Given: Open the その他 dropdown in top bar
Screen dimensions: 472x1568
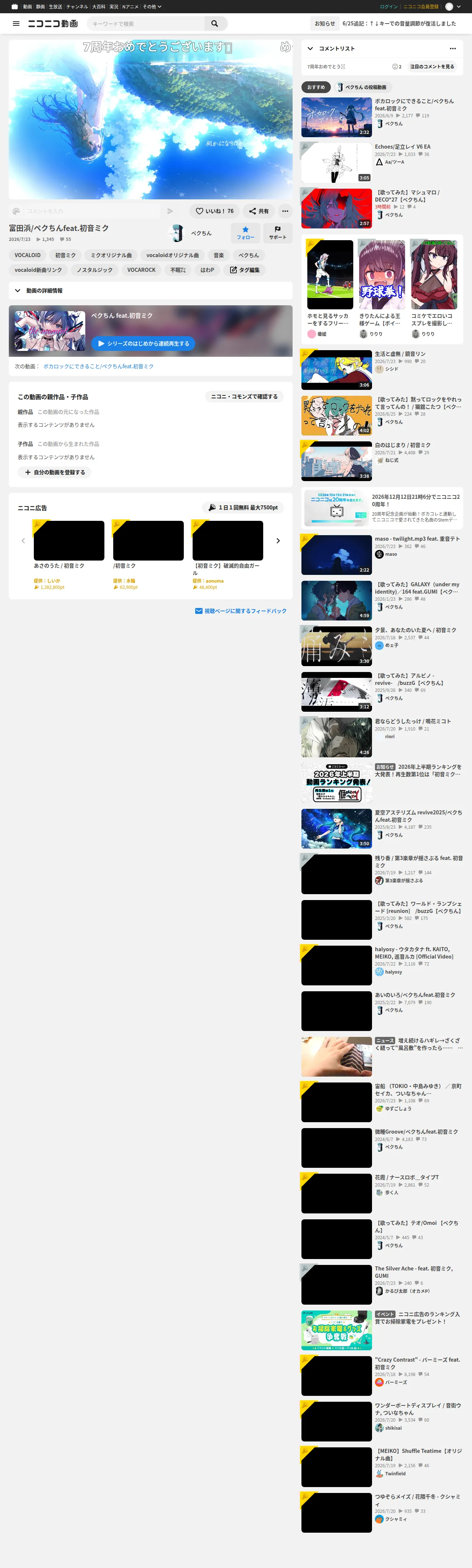Looking at the screenshot, I should (x=152, y=7).
